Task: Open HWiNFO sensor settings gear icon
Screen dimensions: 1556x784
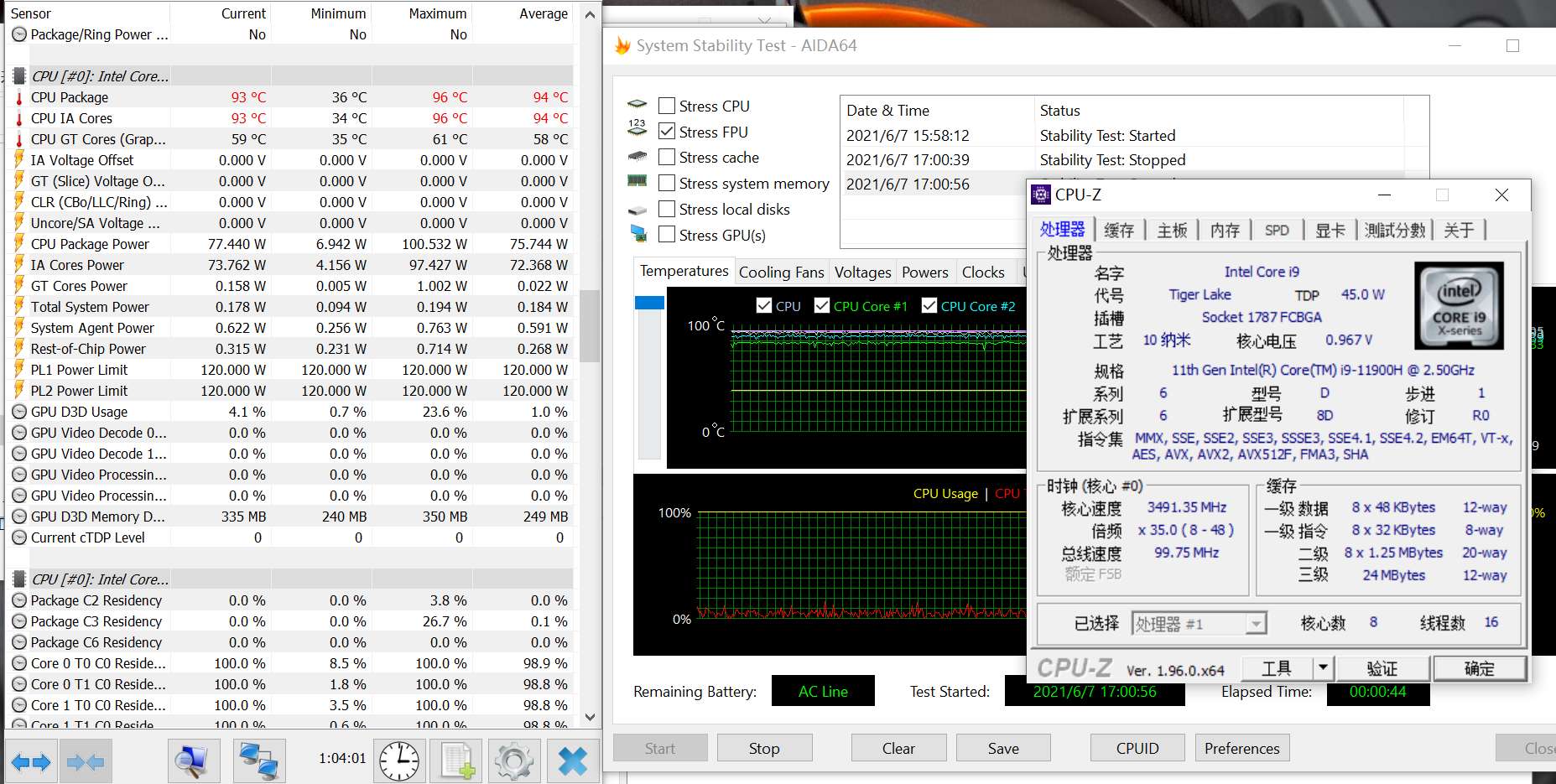Action: click(514, 761)
